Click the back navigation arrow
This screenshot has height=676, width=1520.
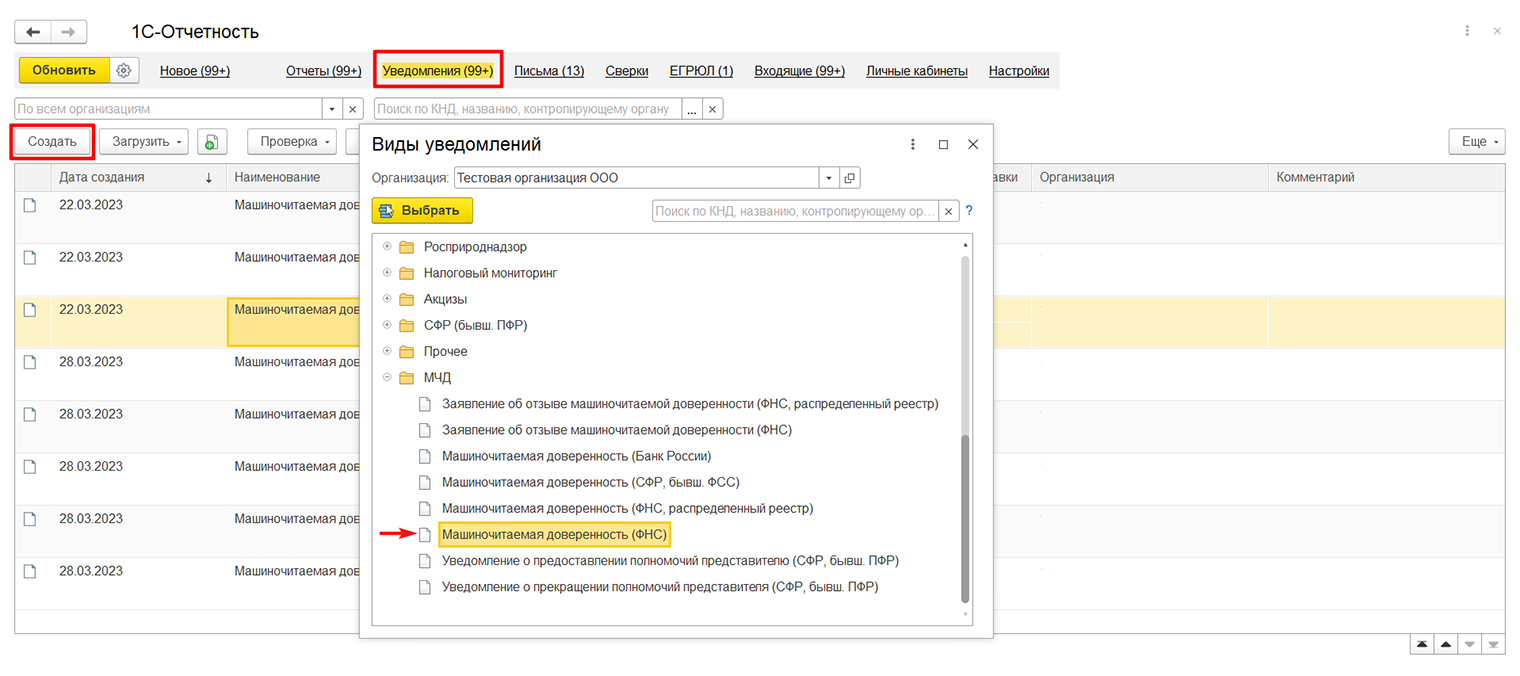pos(33,32)
